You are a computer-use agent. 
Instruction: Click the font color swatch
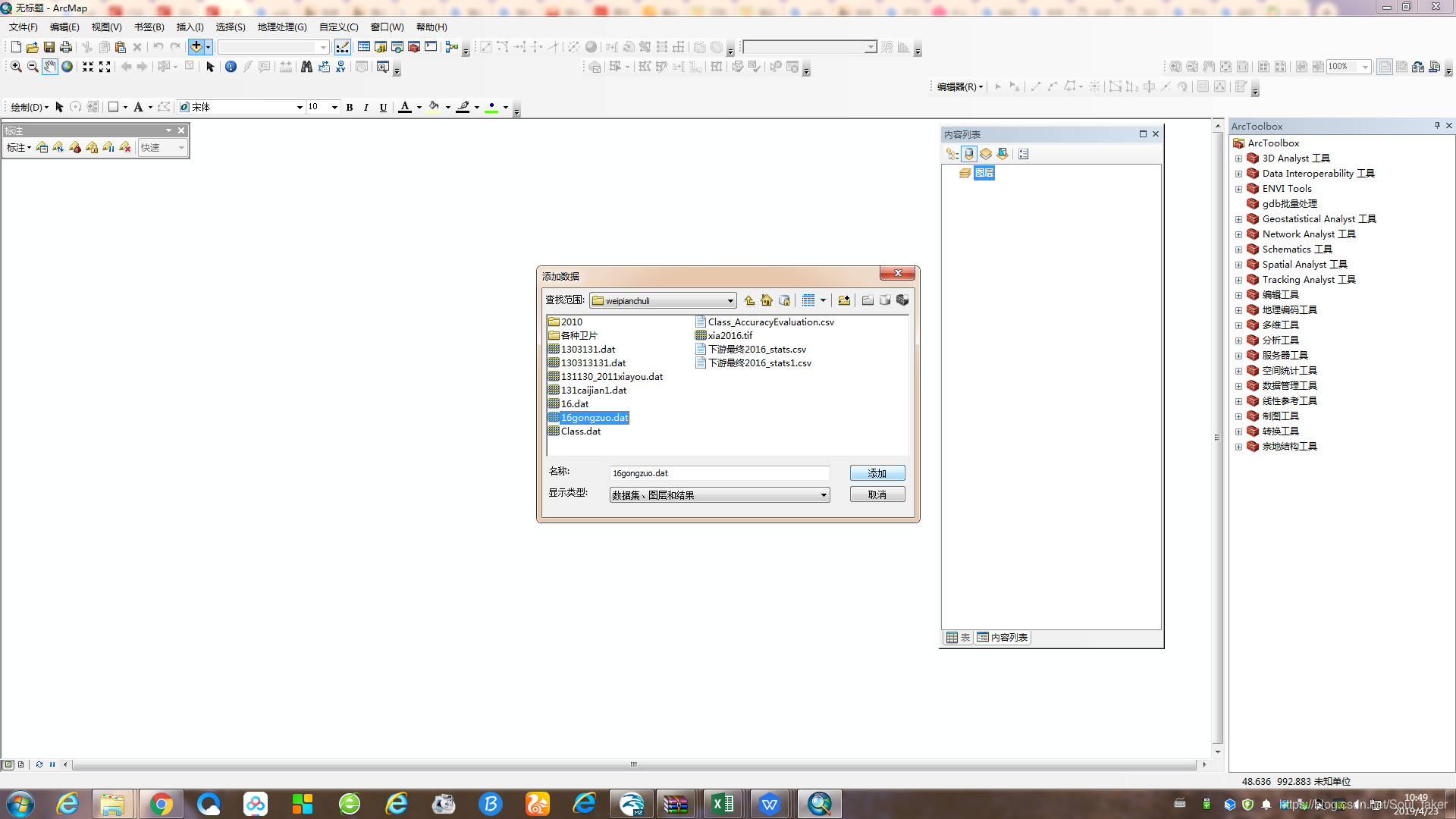click(x=405, y=107)
